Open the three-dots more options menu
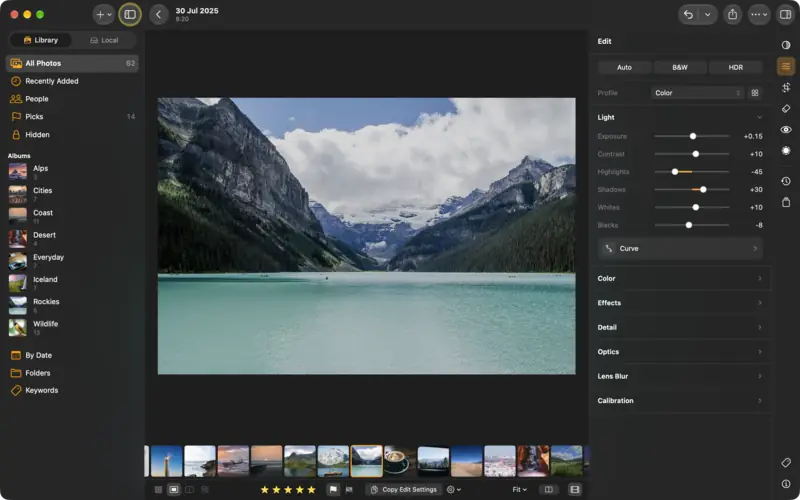The height and width of the screenshot is (500, 800). [x=759, y=14]
